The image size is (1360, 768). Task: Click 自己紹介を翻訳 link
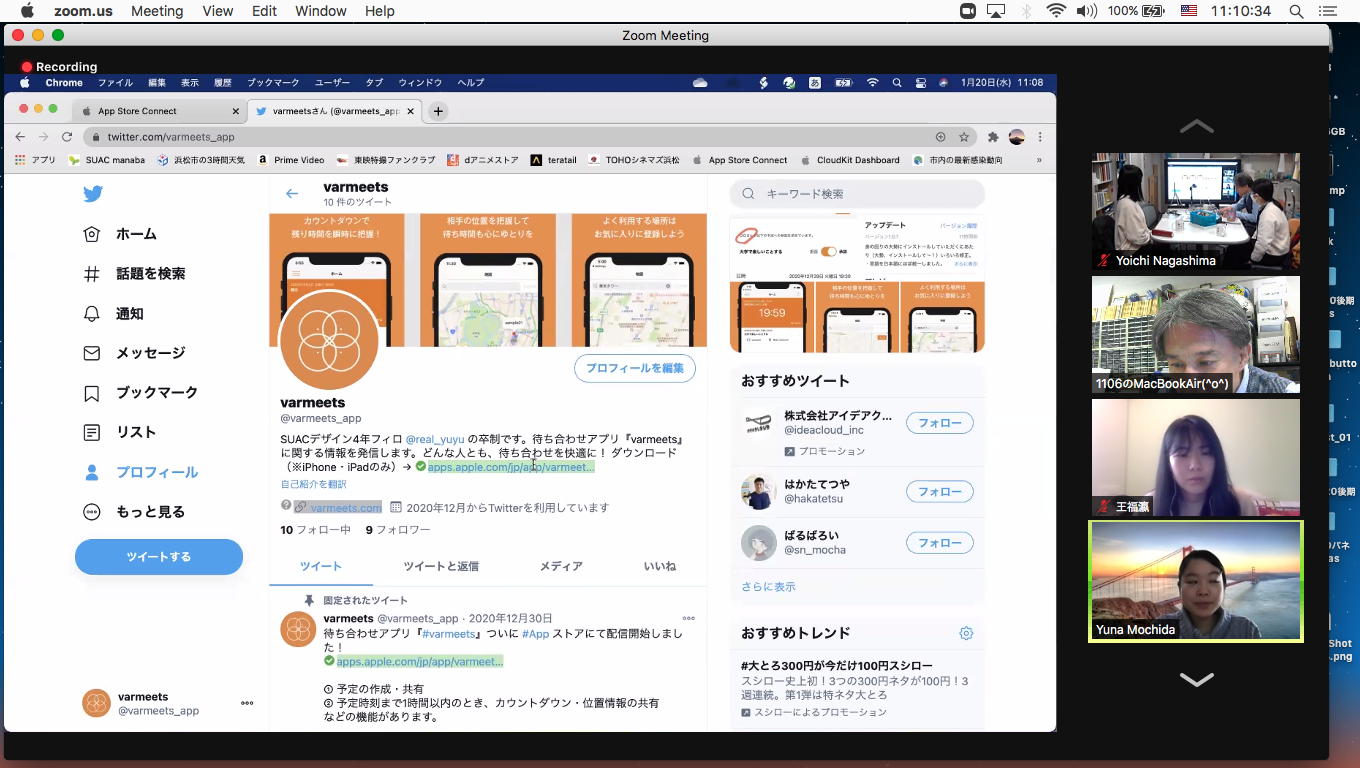(313, 485)
